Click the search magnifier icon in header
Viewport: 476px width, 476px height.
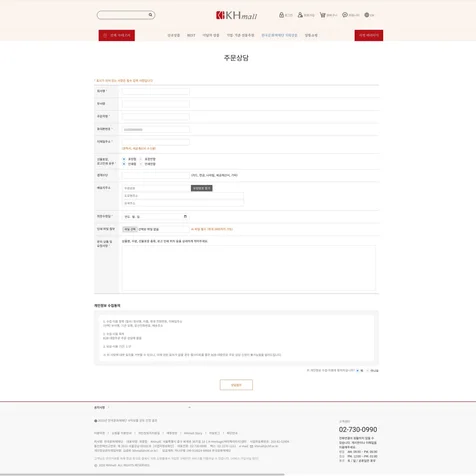150,15
